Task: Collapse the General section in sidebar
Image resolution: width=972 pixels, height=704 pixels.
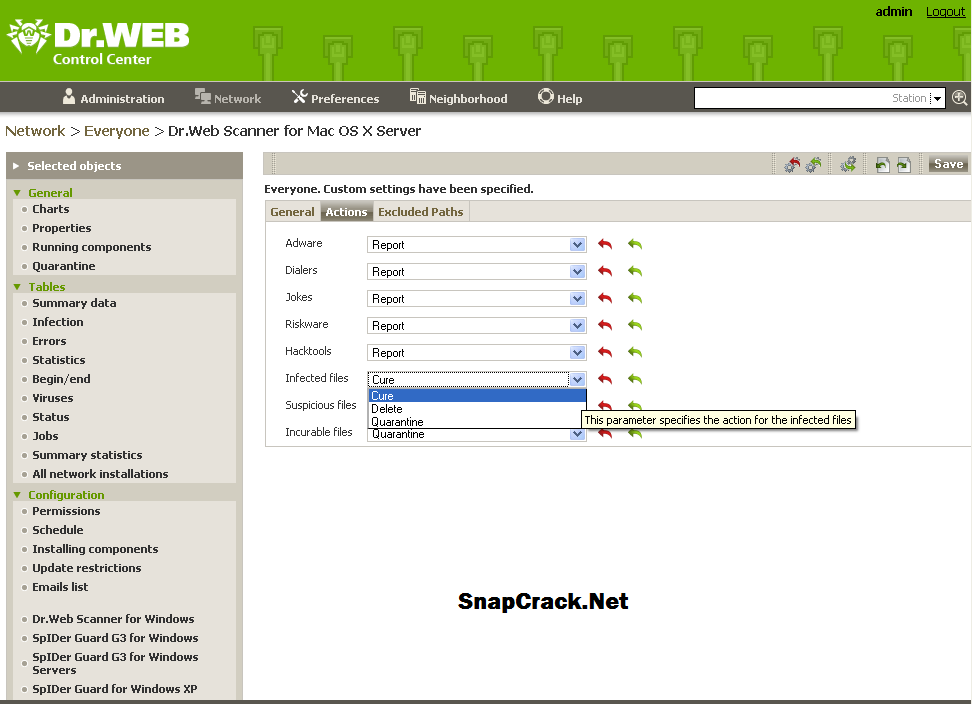Action: (17, 193)
